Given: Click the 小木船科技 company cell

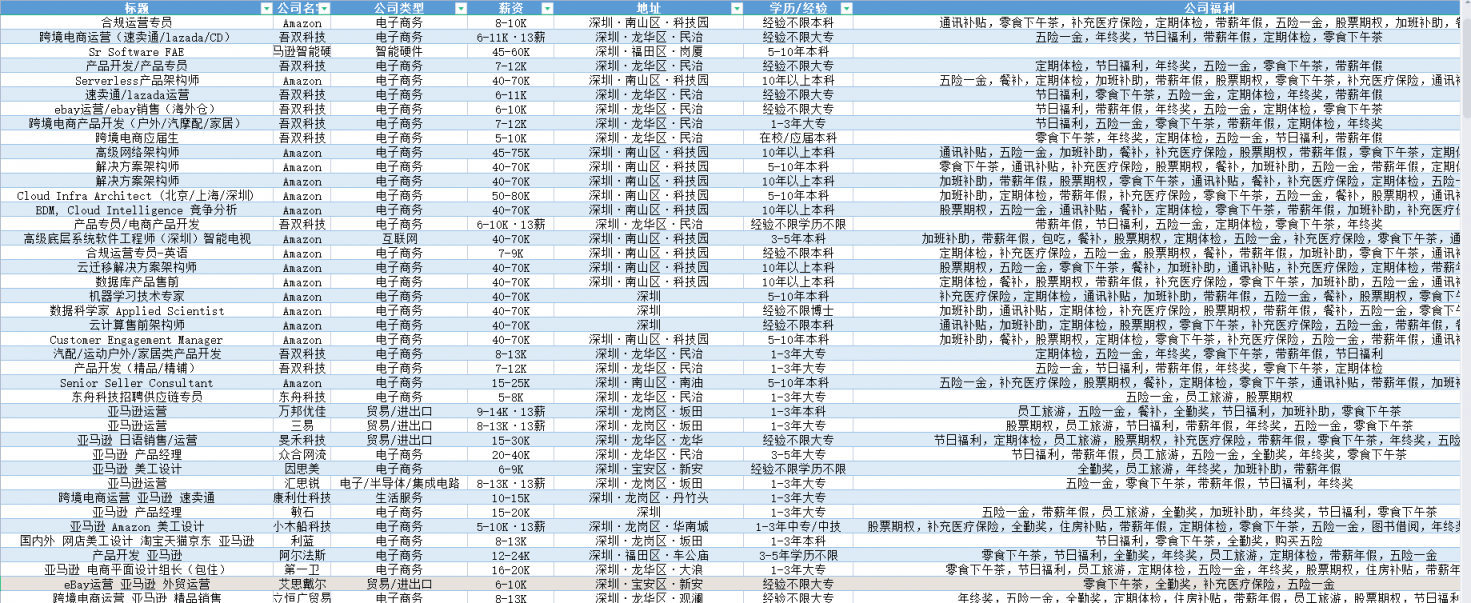Looking at the screenshot, I should point(302,527).
